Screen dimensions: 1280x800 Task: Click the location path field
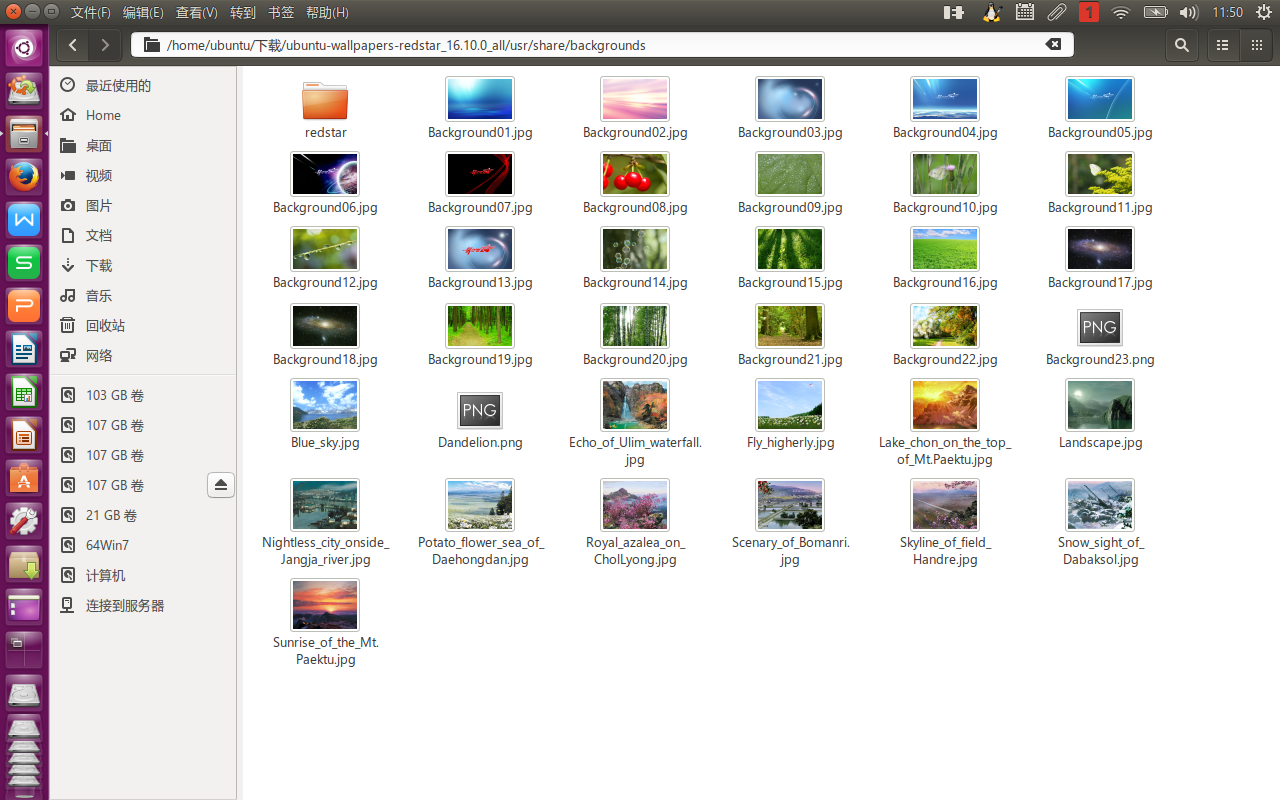point(602,45)
